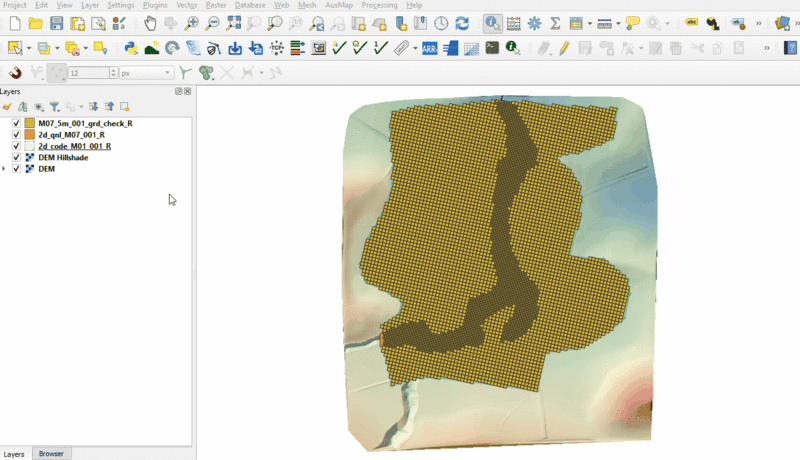Viewport: 800px width, 460px height.
Task: Open the Processing menu
Action: (379, 5)
